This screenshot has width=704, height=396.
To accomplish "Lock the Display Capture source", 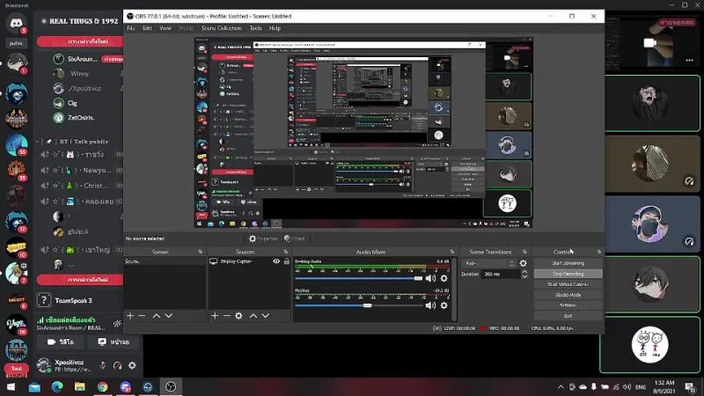I will 286,261.
